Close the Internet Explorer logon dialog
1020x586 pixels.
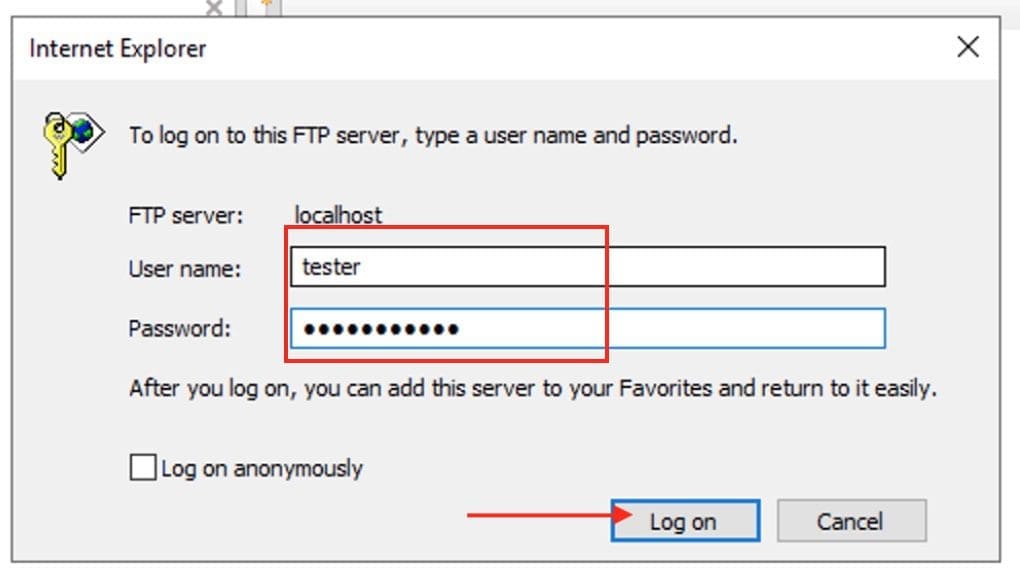[x=967, y=47]
